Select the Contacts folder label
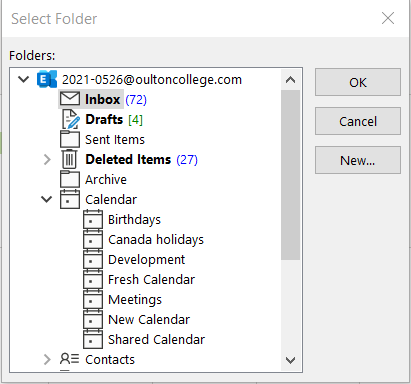411x384 pixels. (110, 359)
